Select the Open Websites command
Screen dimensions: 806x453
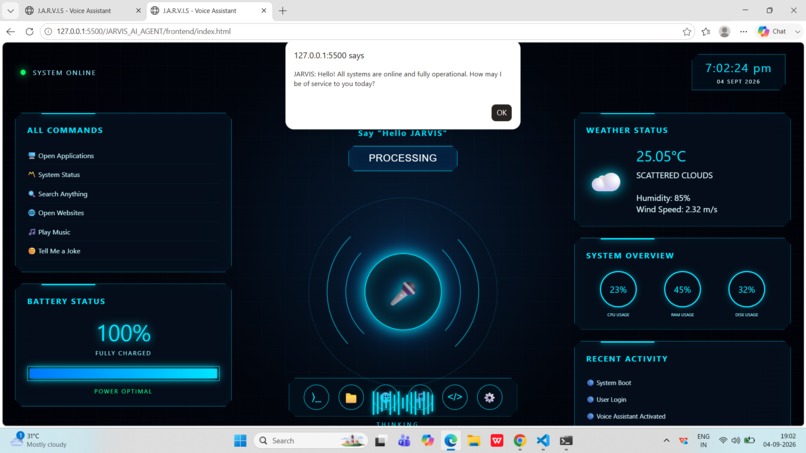point(56,213)
